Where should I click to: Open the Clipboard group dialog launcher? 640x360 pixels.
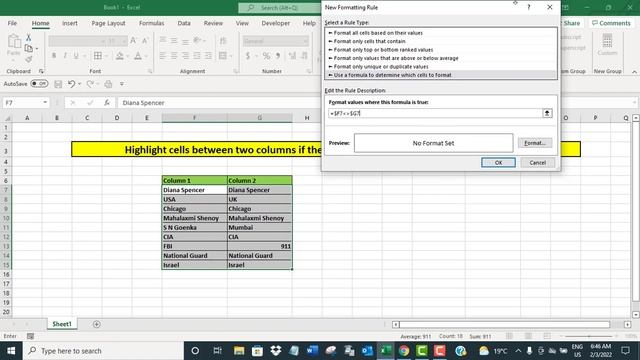point(41,71)
